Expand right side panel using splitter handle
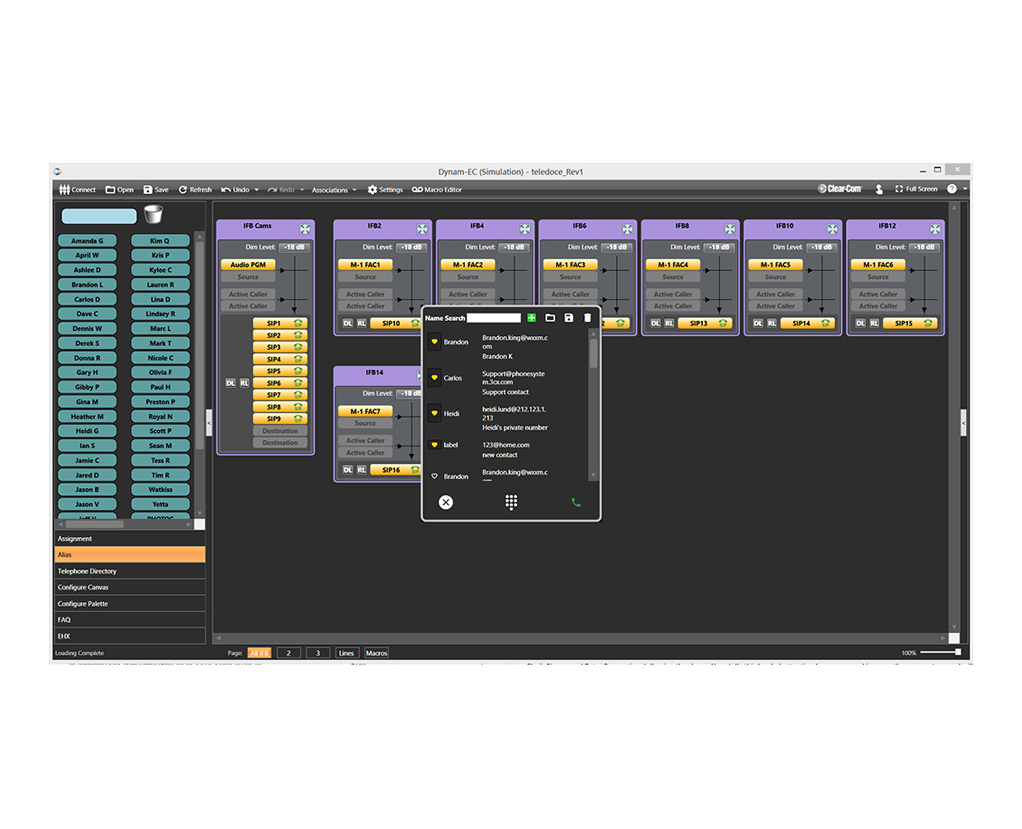The width and height of the screenshot is (1022, 829). click(x=963, y=422)
